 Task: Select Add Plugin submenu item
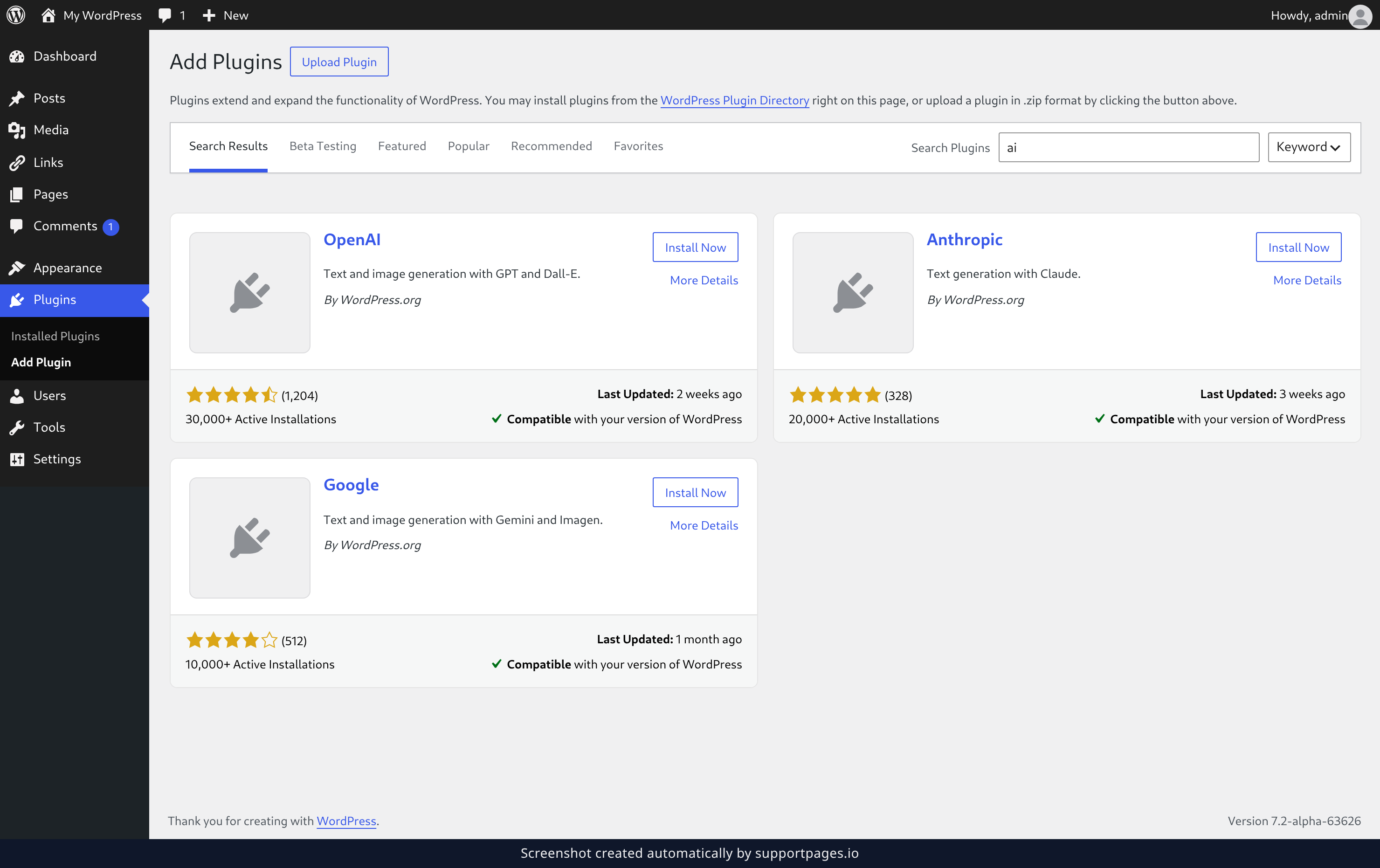41,362
